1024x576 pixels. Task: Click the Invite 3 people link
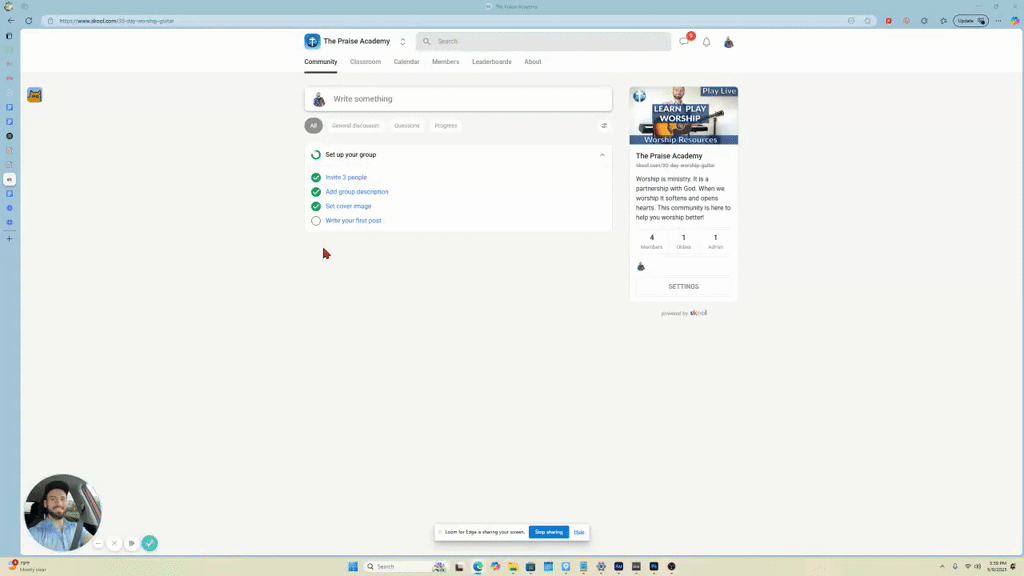346,178
